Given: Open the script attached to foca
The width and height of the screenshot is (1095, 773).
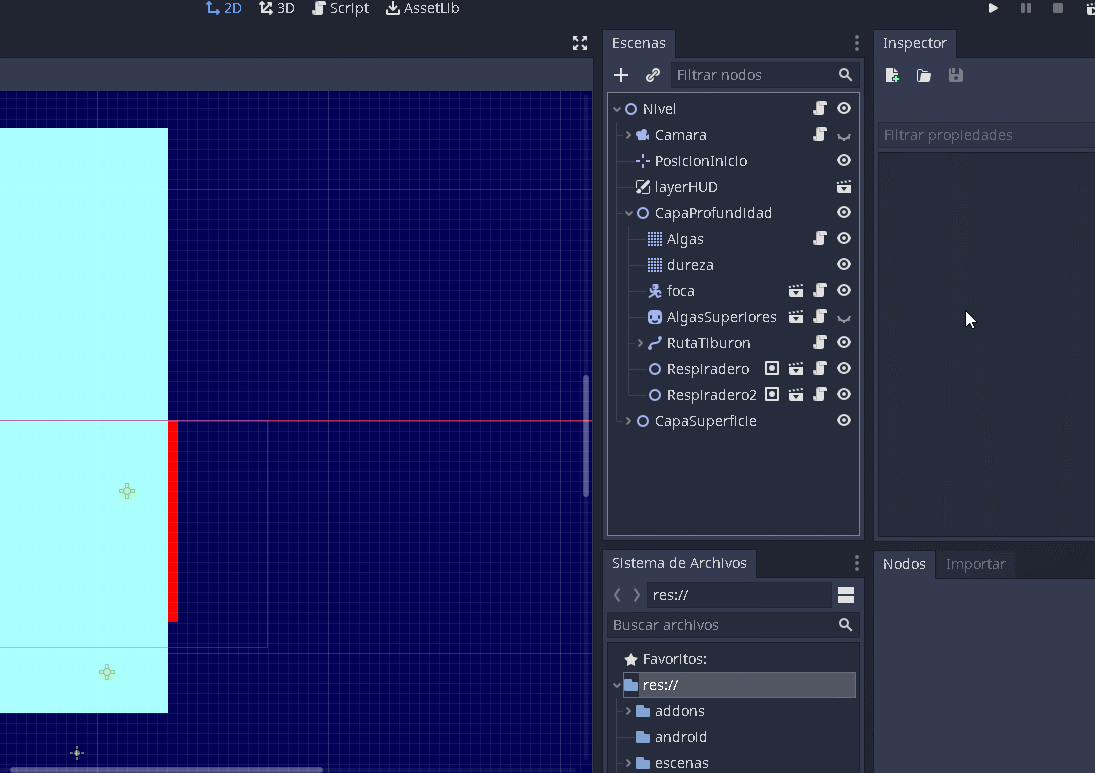Looking at the screenshot, I should [820, 290].
